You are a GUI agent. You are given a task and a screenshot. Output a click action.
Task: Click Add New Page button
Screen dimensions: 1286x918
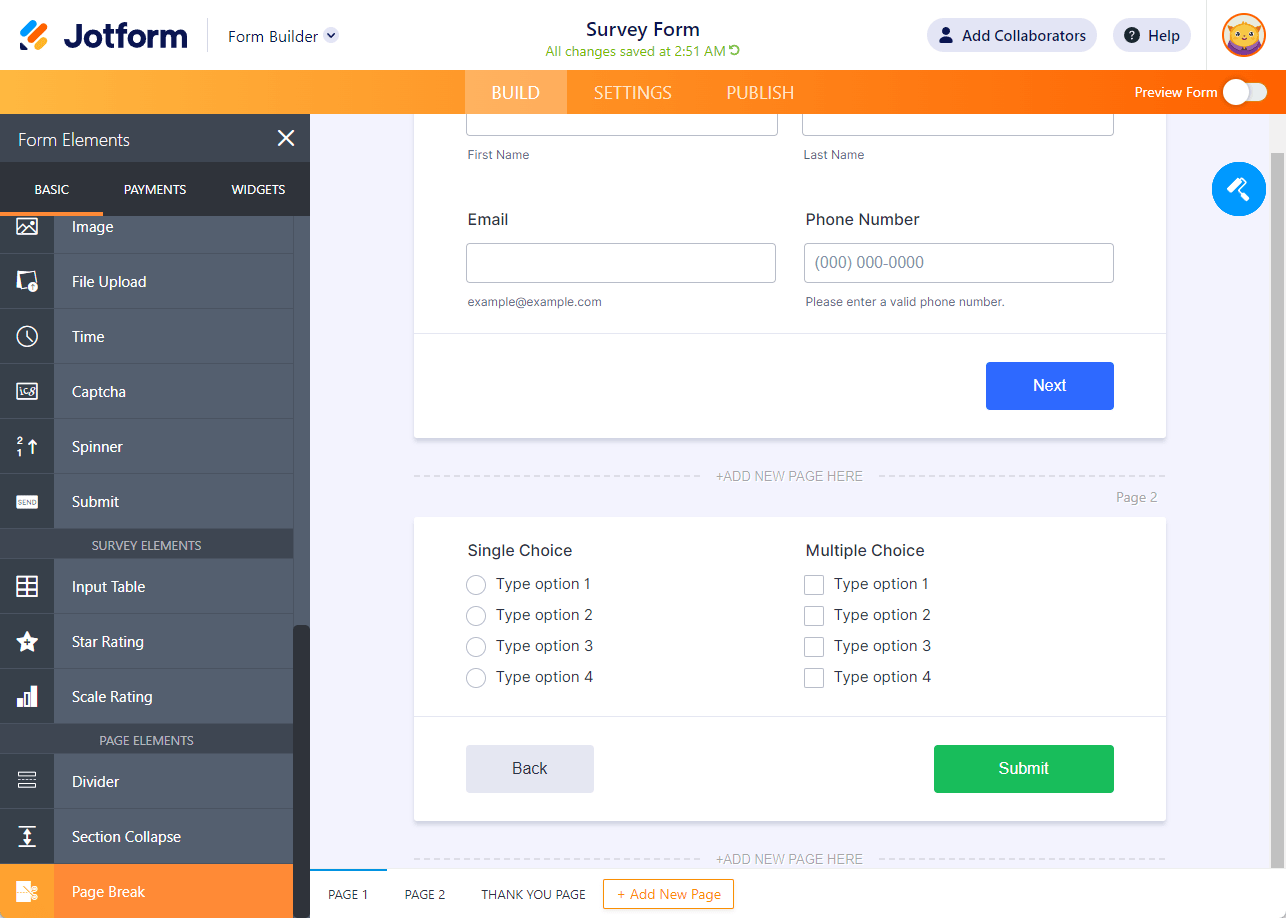tap(668, 894)
